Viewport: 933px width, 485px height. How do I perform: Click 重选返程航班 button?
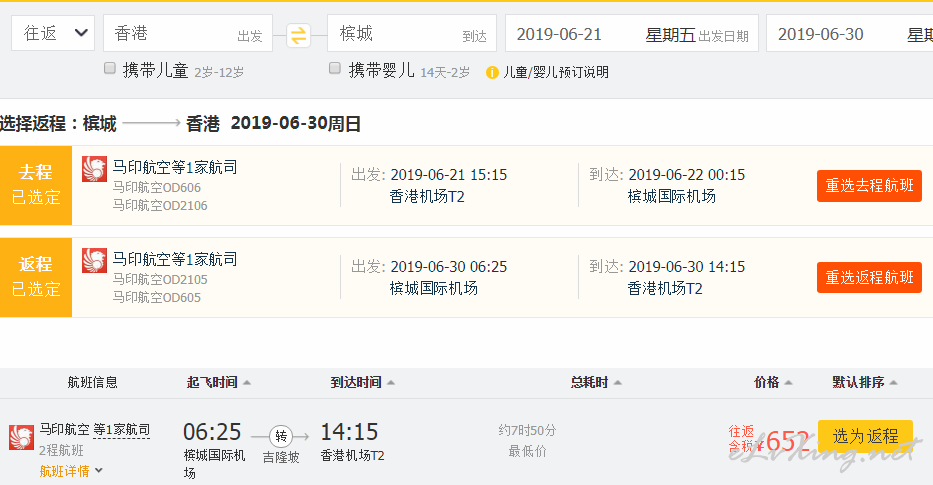(x=869, y=277)
